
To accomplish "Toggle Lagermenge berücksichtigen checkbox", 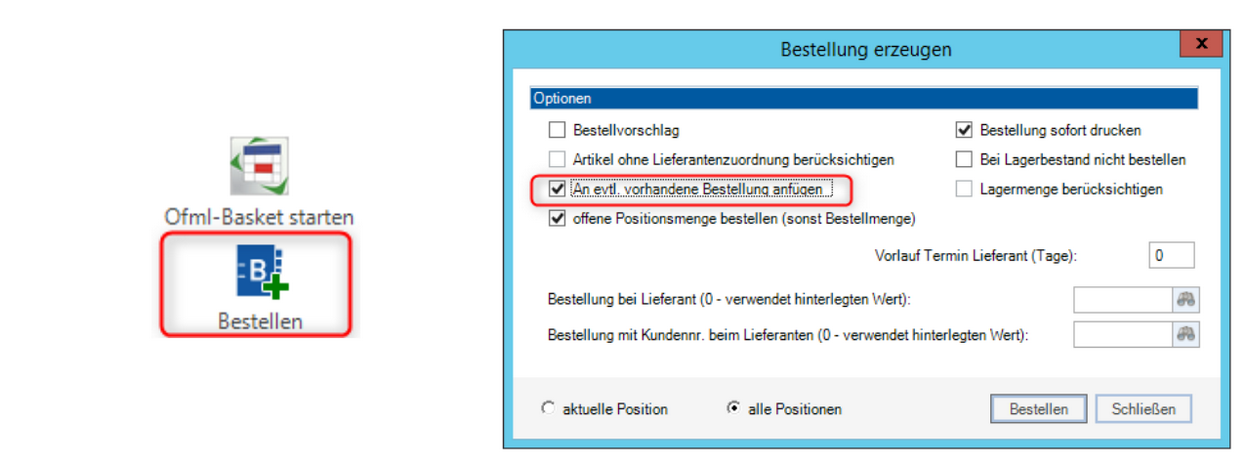I will pyautogui.click(x=964, y=188).
